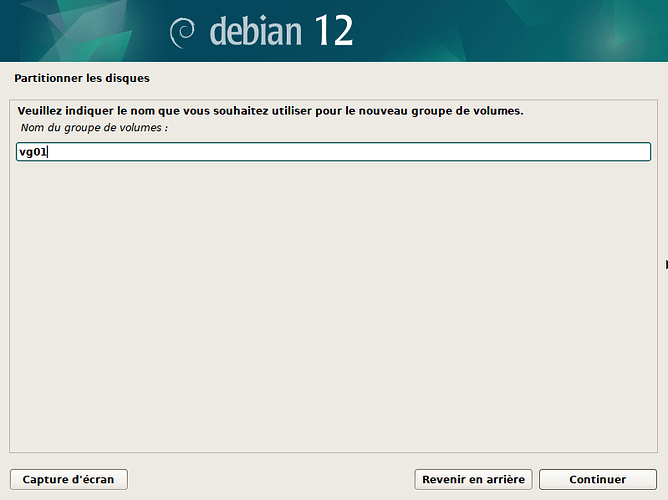This screenshot has width=668, height=500.
Task: Click the empty panel below the name field
Action: coord(334,307)
